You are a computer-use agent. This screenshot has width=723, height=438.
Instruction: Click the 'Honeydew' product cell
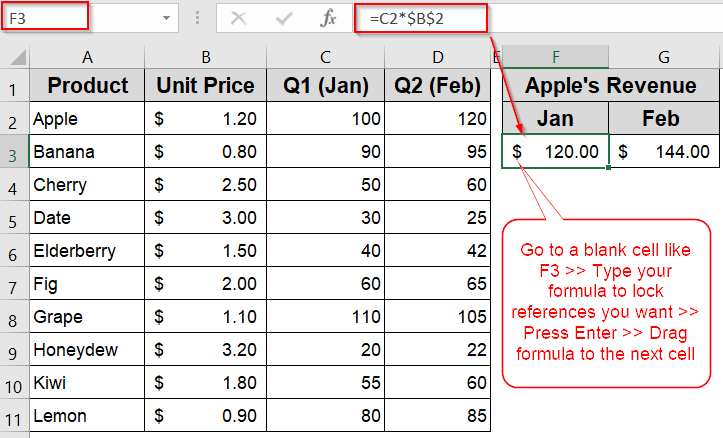point(87,349)
